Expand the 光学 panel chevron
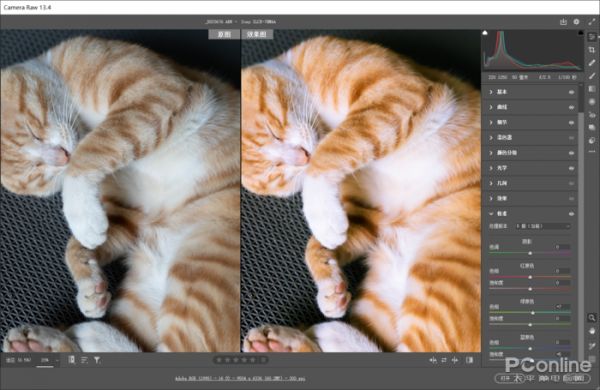This screenshot has height=390, width=600. [491, 168]
